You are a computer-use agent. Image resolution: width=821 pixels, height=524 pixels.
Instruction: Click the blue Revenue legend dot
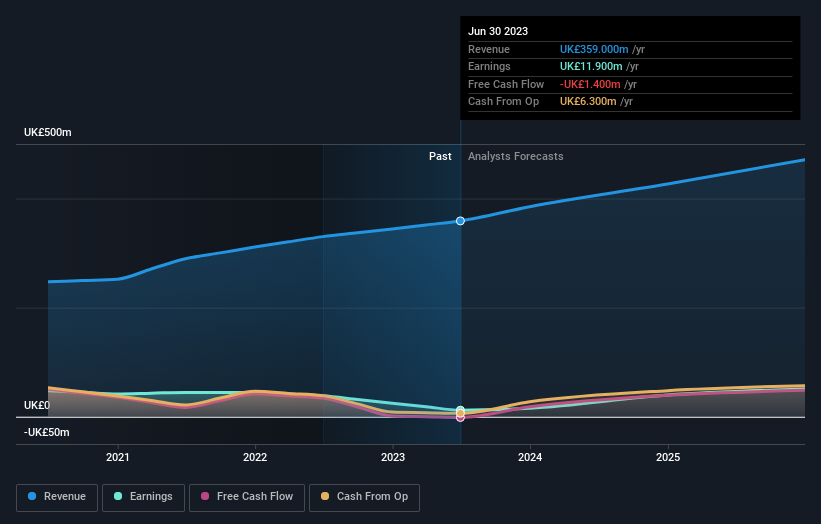pos(32,496)
